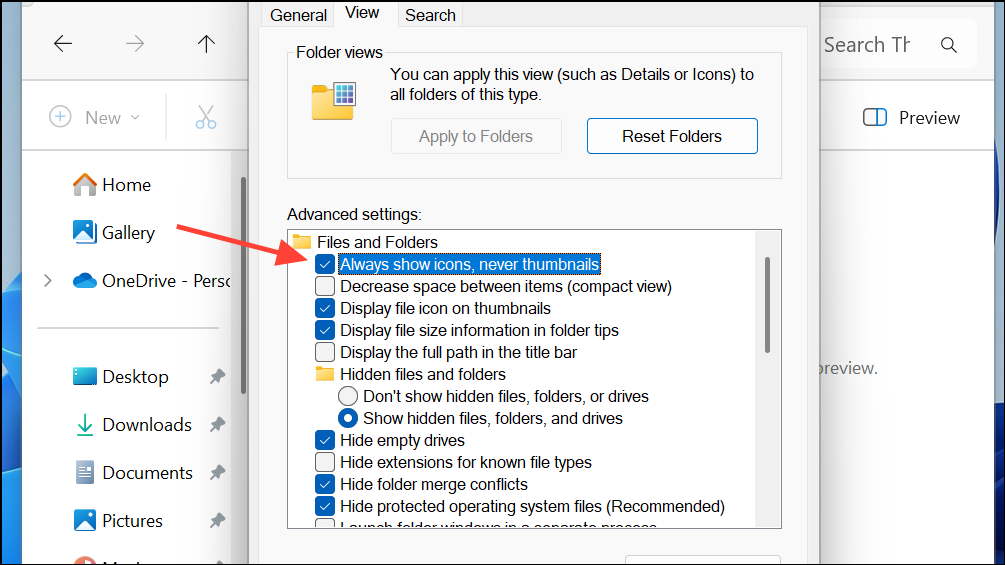Switch to the Search tab
The height and width of the screenshot is (565, 1005).
click(430, 15)
